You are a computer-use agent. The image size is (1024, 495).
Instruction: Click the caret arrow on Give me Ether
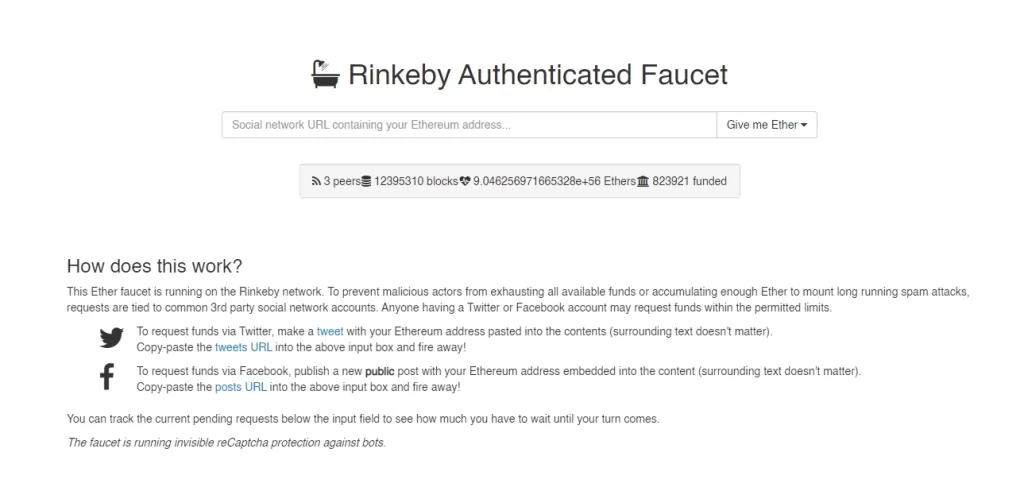tap(804, 125)
